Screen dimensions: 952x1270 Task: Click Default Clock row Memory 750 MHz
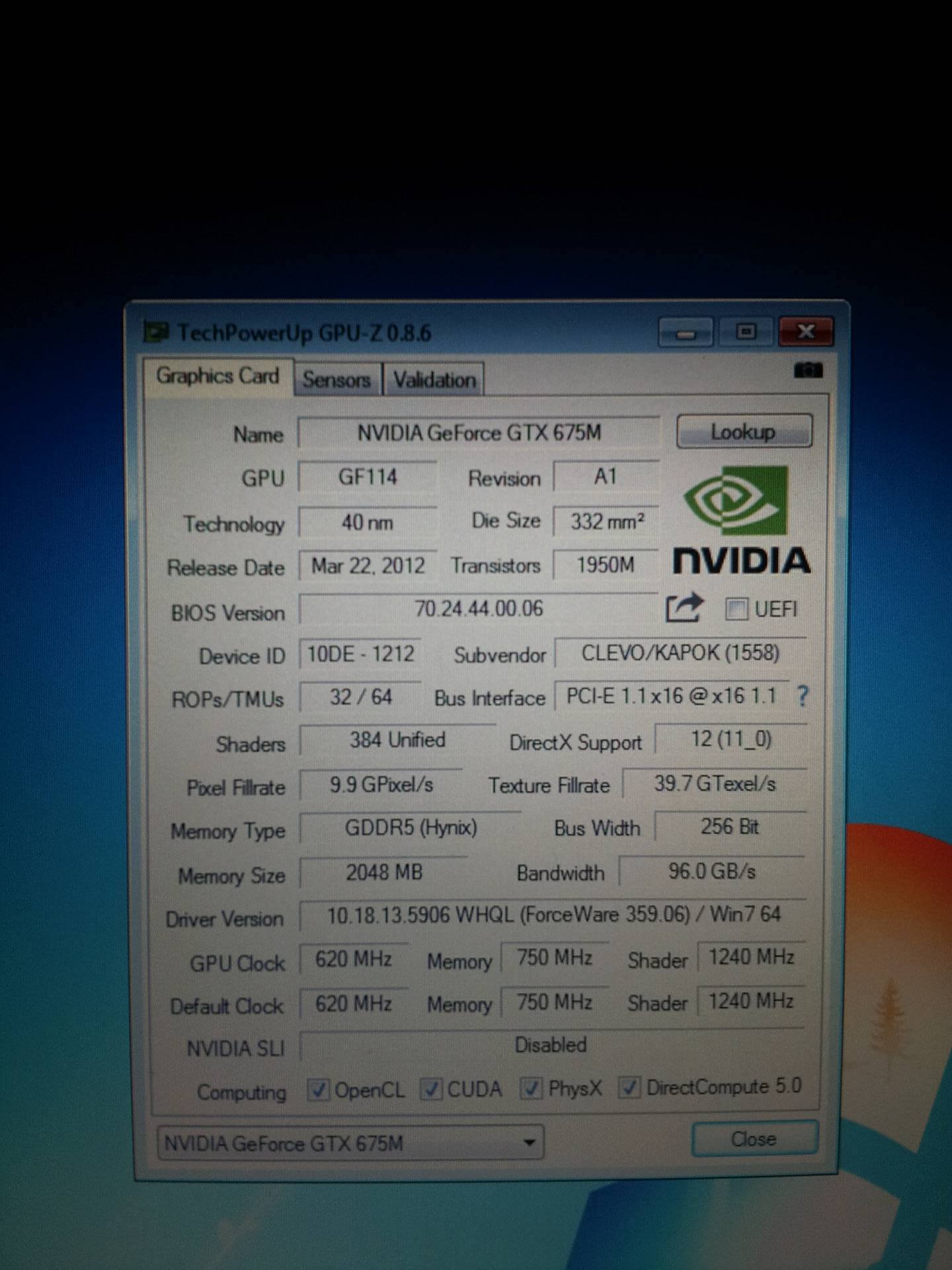[555, 1002]
